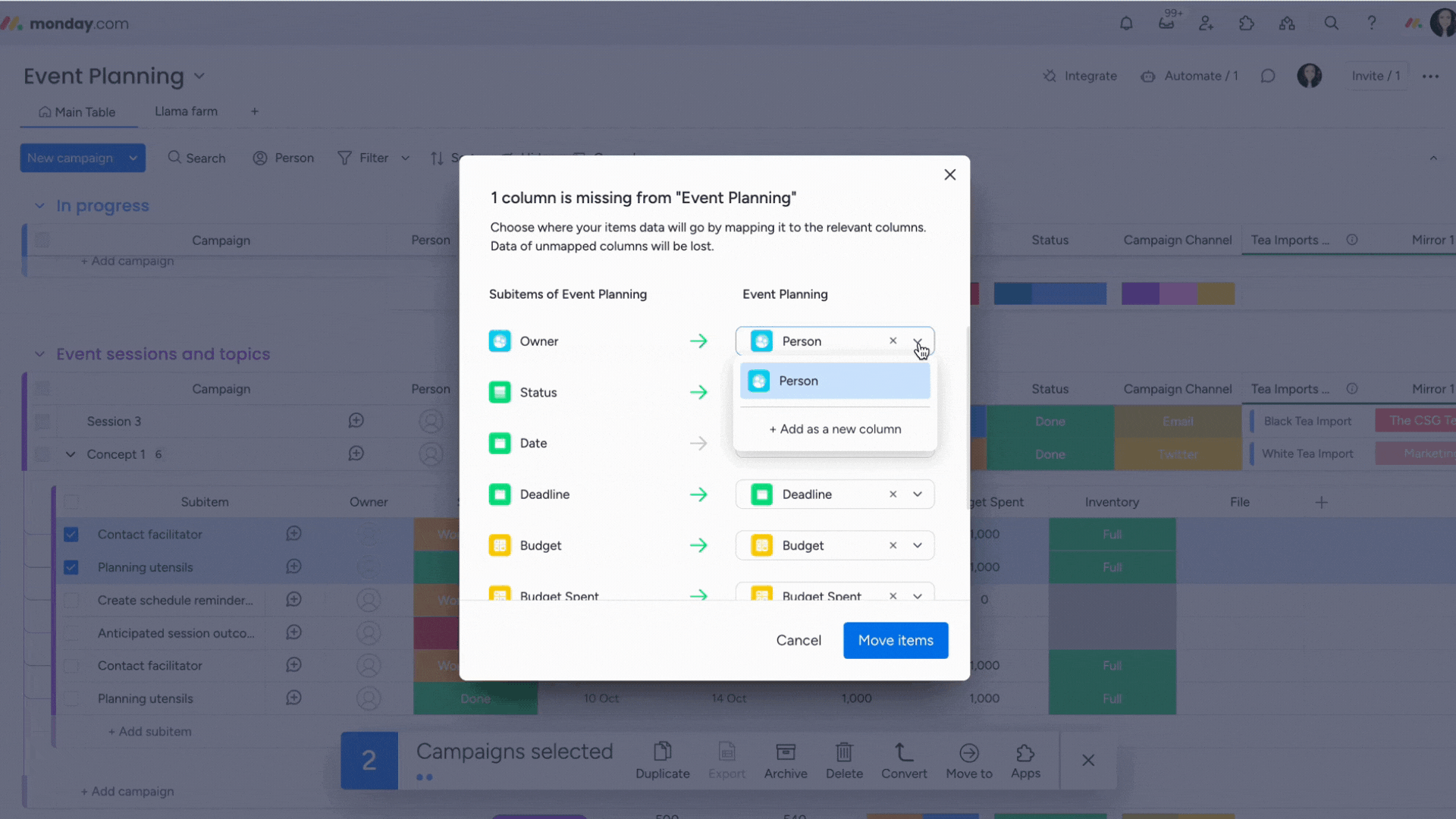The height and width of the screenshot is (819, 1456).
Task: Collapse the Concept 1 subitems
Action: pyautogui.click(x=71, y=454)
